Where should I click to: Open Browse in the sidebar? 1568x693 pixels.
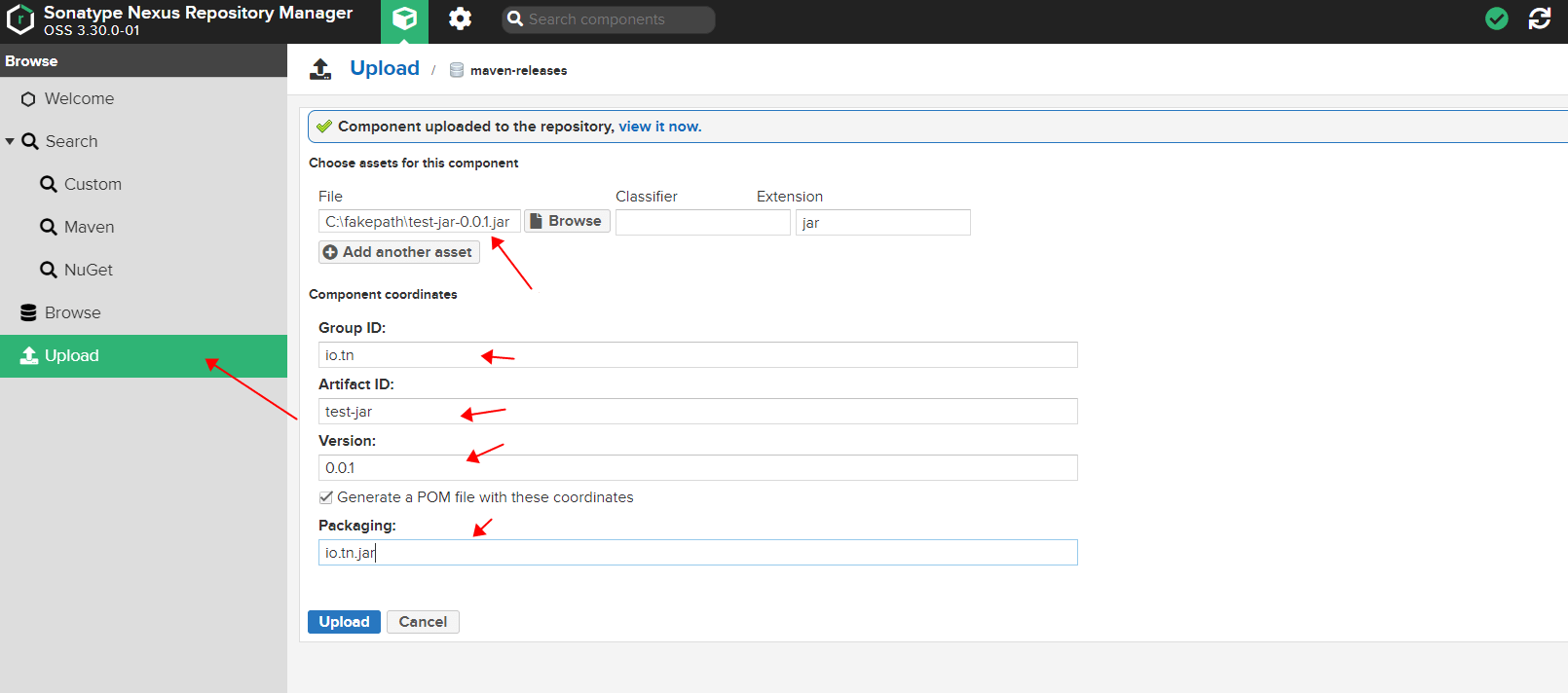coord(143,313)
